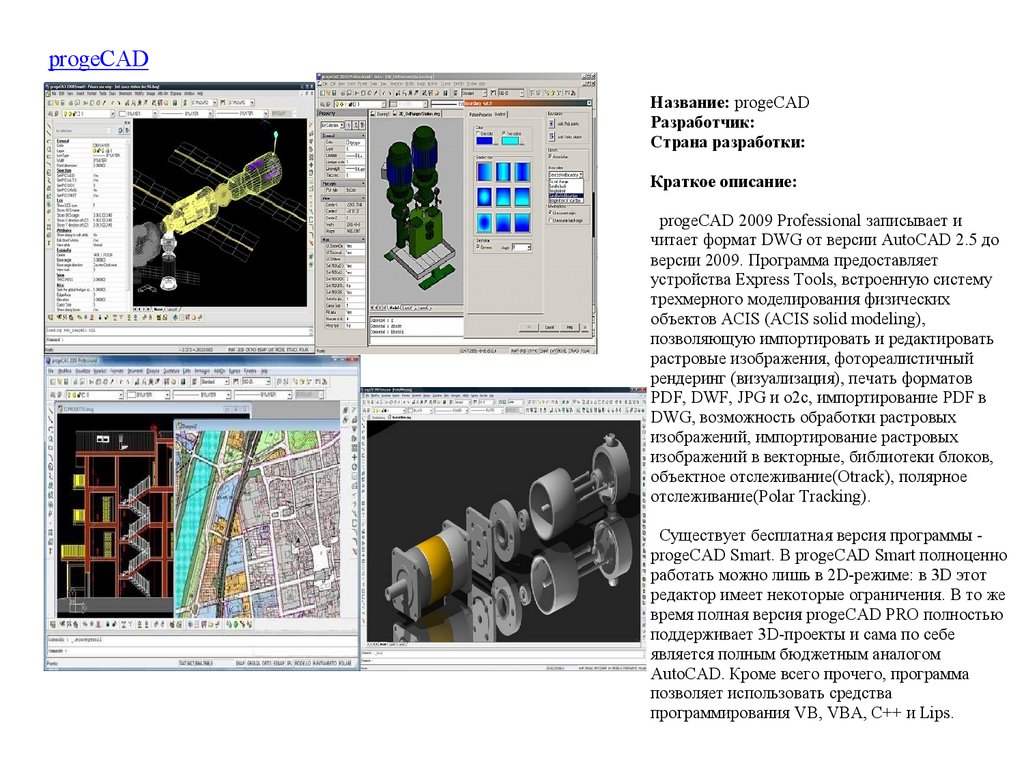Open Standard text style dropdown in building window
This screenshot has height=768, width=1024.
point(215,381)
